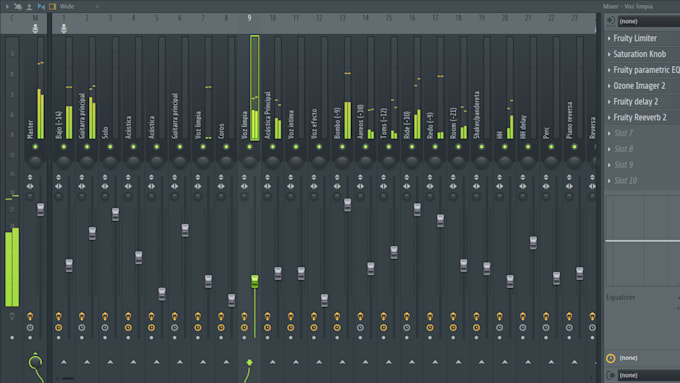Screen dimensions: 680x383
Task: Open the audio input (none) dropdown
Action: [x=649, y=21]
